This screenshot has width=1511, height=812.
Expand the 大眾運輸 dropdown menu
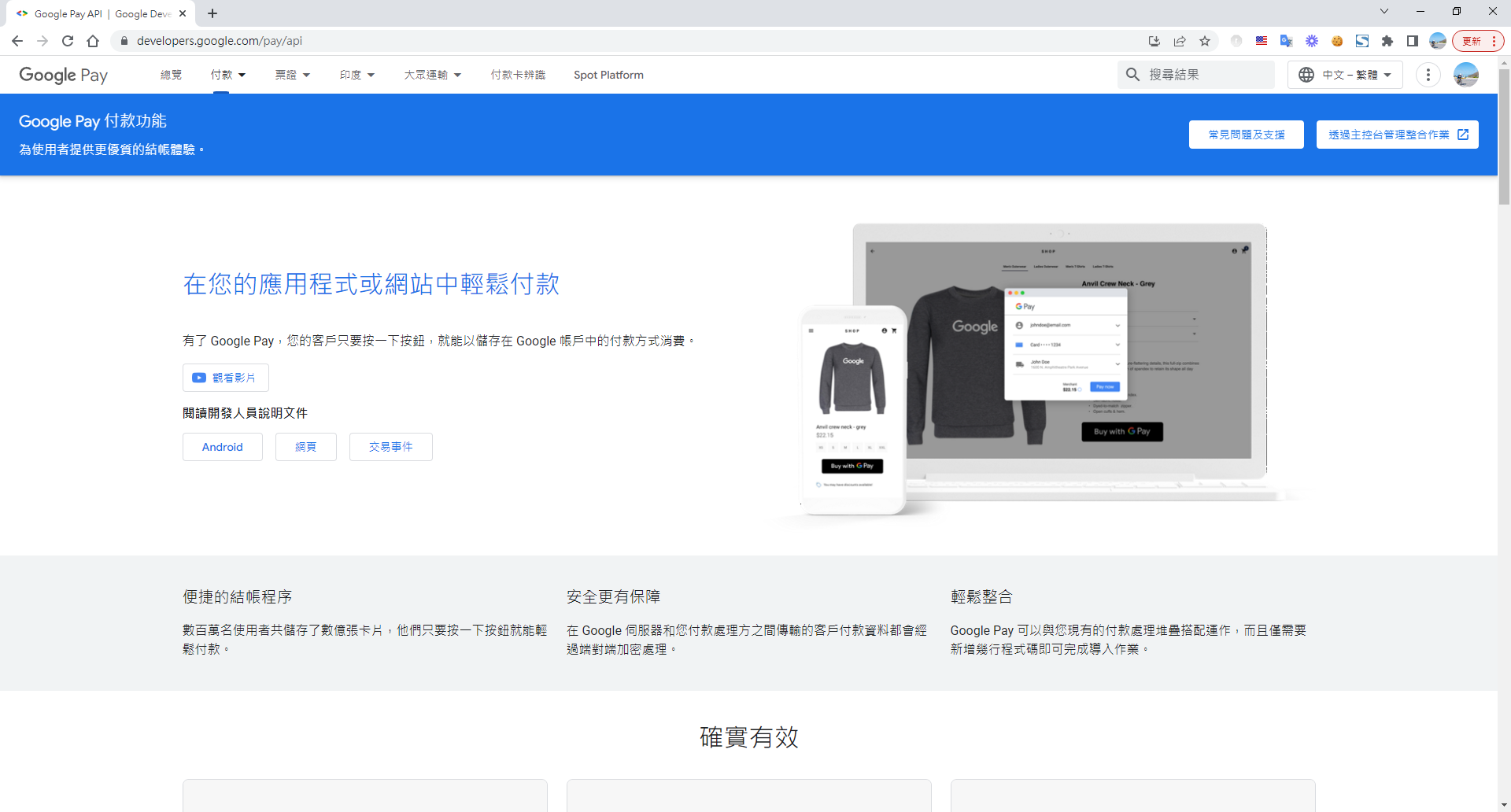point(432,75)
